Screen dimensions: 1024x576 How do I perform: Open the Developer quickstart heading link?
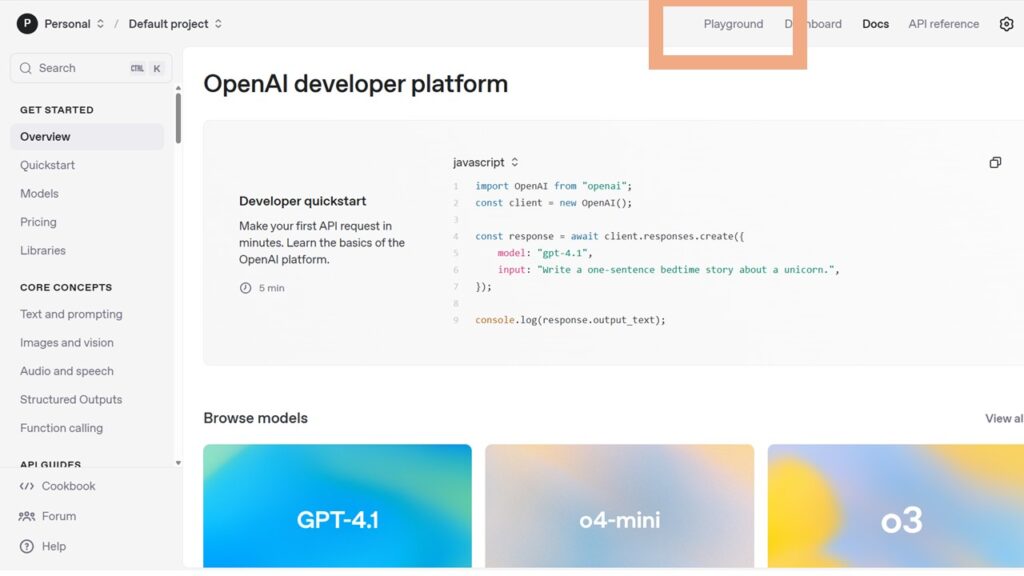(x=302, y=201)
